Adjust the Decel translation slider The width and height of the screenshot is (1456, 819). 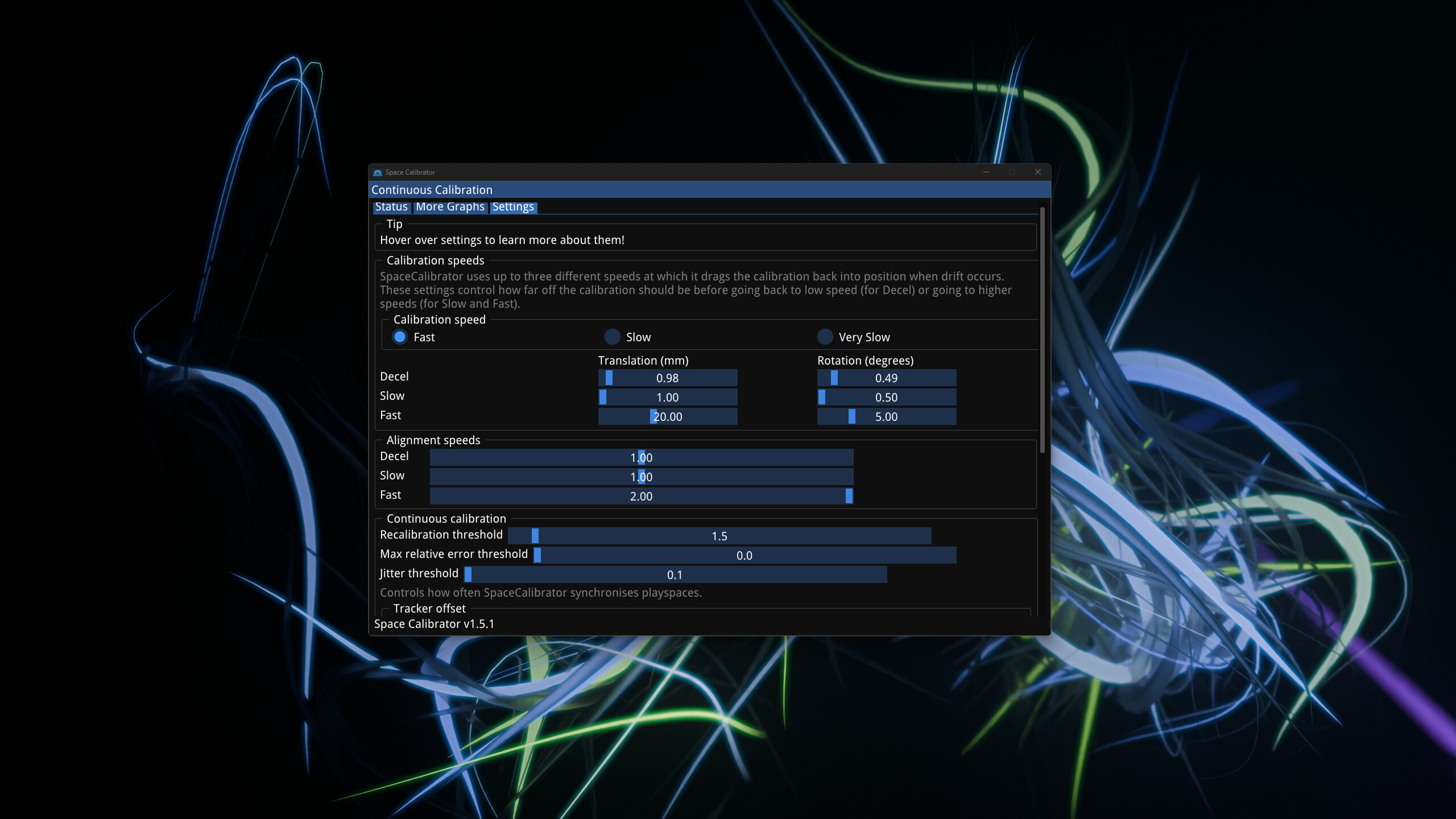pos(667,378)
